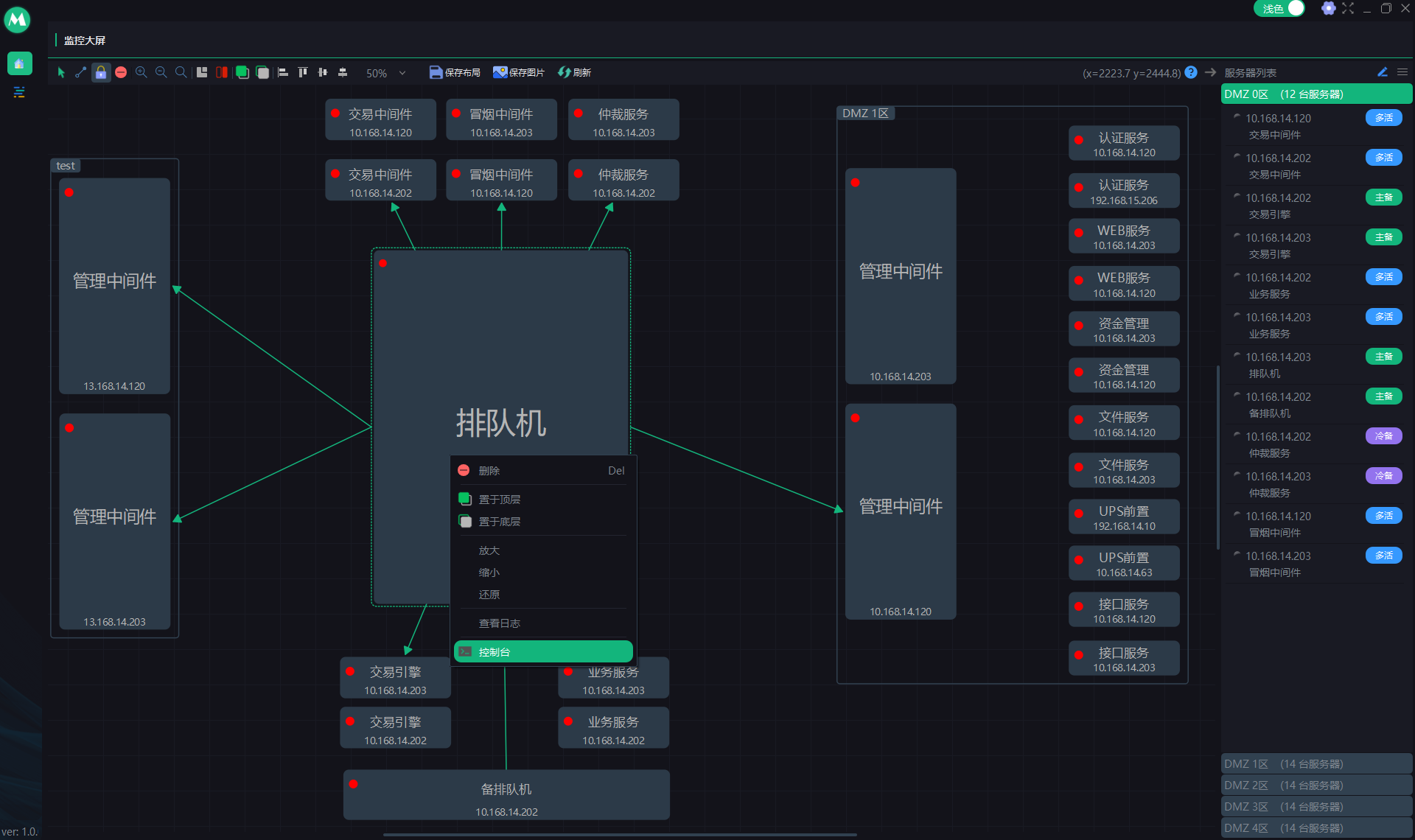This screenshot has height=840, width=1415.
Task: Expand the DMZ 3区 server group
Action: tap(1316, 807)
